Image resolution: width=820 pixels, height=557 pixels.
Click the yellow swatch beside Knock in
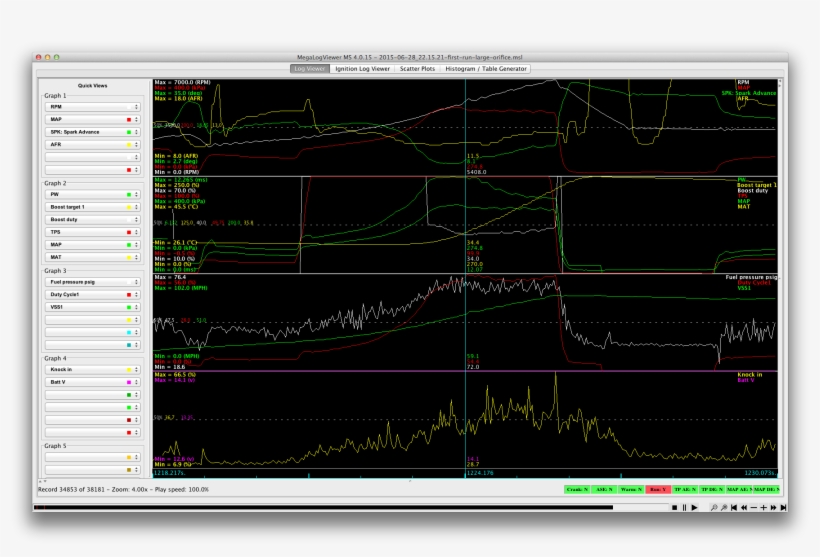click(x=129, y=370)
